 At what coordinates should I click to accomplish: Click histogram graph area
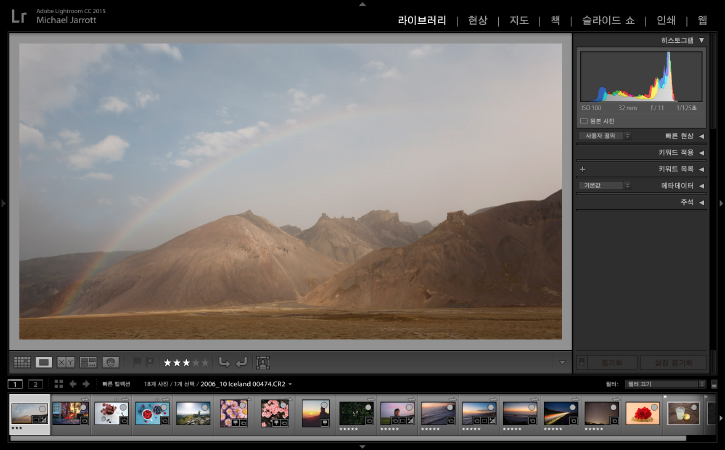[641, 76]
